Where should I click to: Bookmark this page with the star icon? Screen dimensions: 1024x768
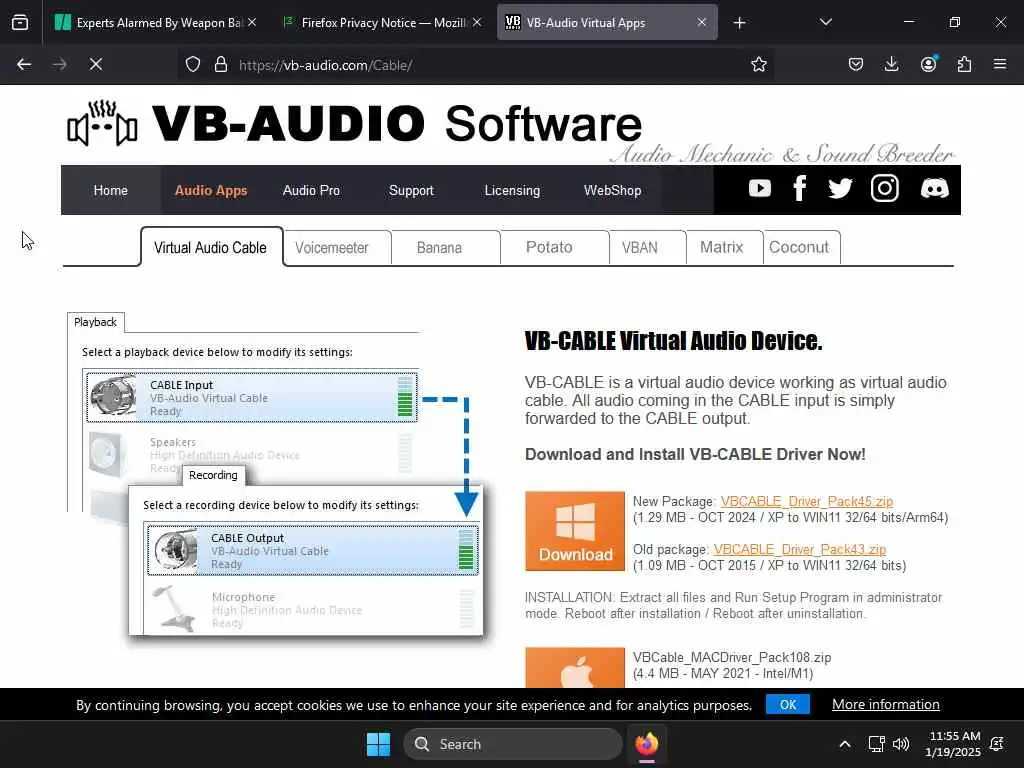[x=758, y=65]
